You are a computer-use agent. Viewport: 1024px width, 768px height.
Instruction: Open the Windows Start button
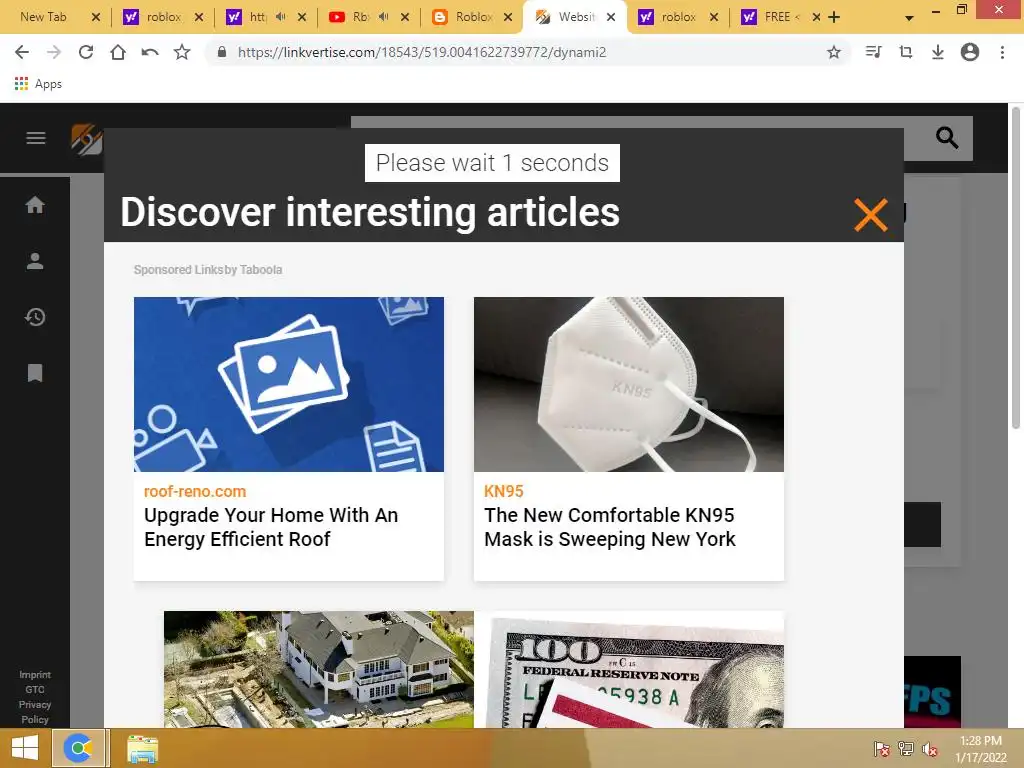tap(25, 748)
